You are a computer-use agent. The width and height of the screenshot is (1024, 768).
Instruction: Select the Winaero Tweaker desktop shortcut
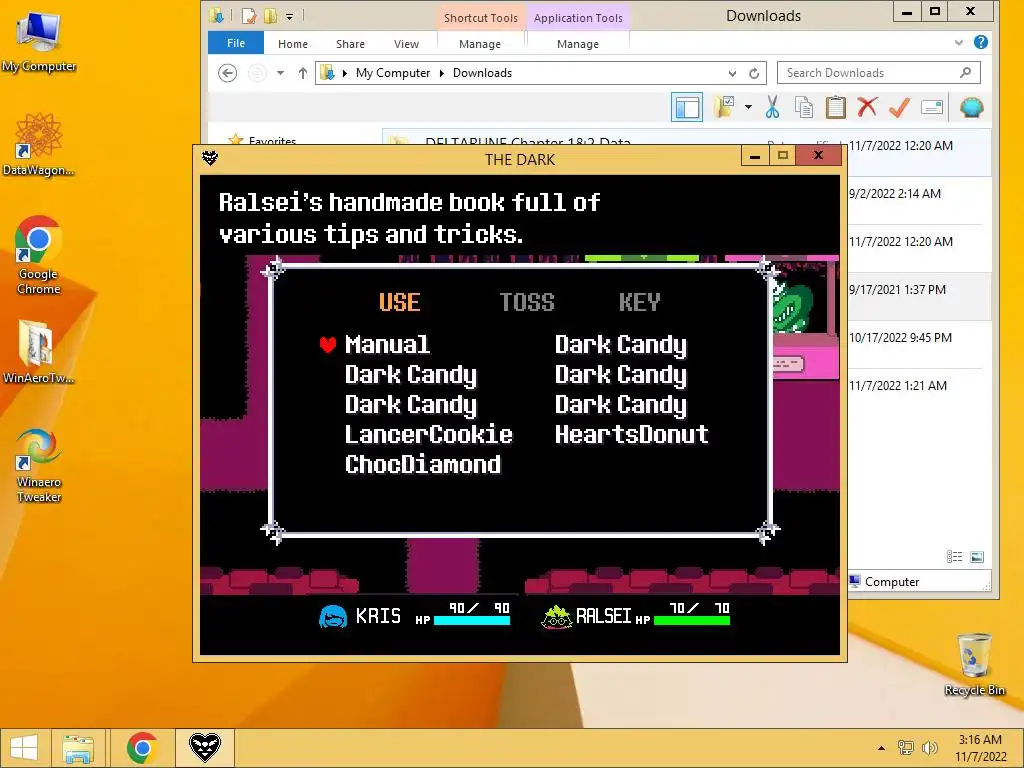tap(39, 465)
